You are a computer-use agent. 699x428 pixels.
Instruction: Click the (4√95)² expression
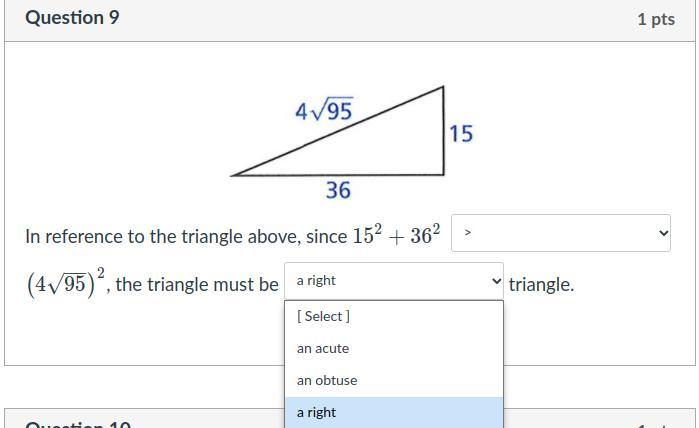pos(66,284)
